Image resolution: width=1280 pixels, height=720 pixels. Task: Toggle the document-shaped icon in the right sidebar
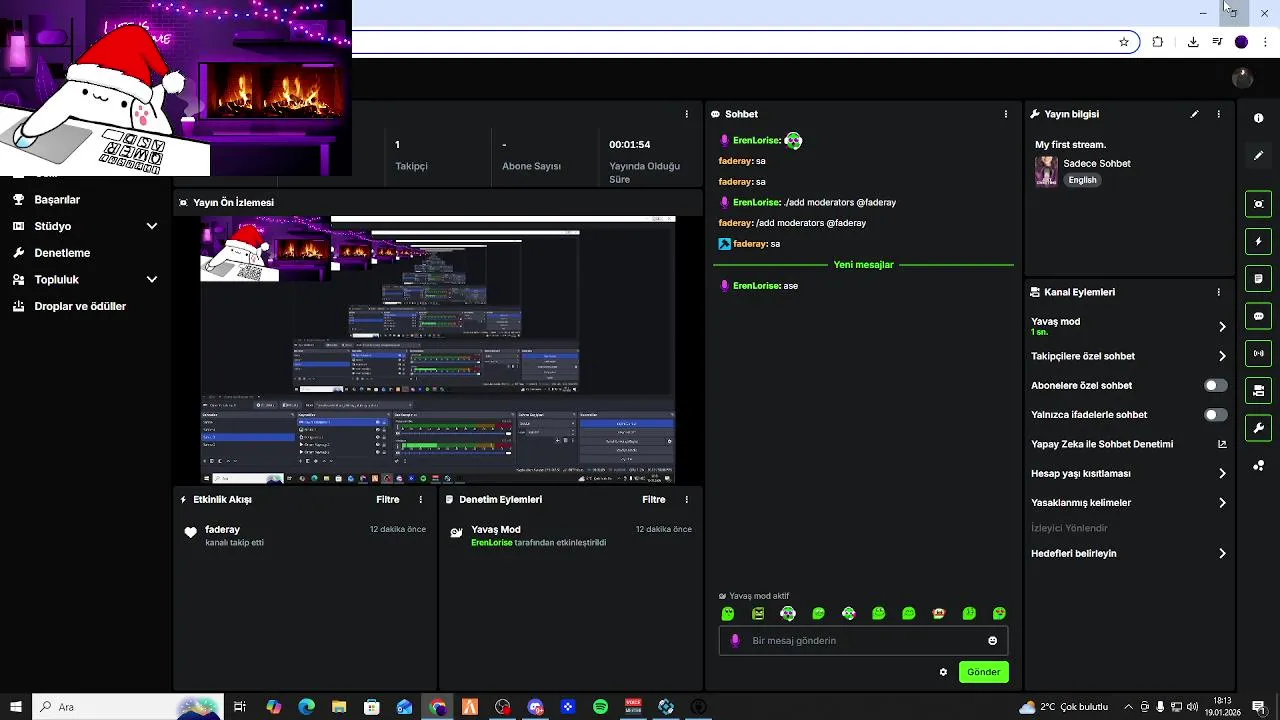pyautogui.click(x=1258, y=278)
